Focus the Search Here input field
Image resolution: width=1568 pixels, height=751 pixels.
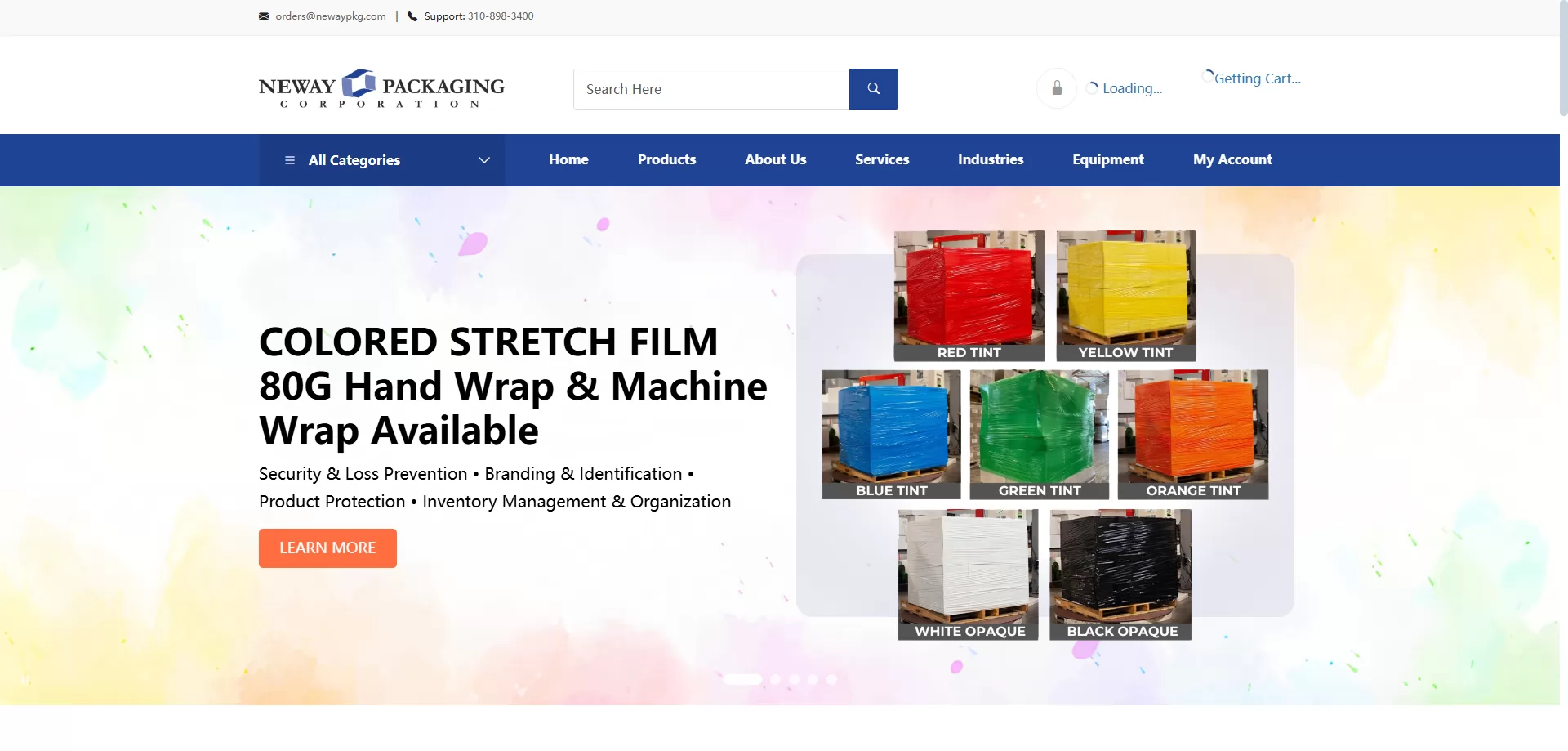(x=711, y=89)
